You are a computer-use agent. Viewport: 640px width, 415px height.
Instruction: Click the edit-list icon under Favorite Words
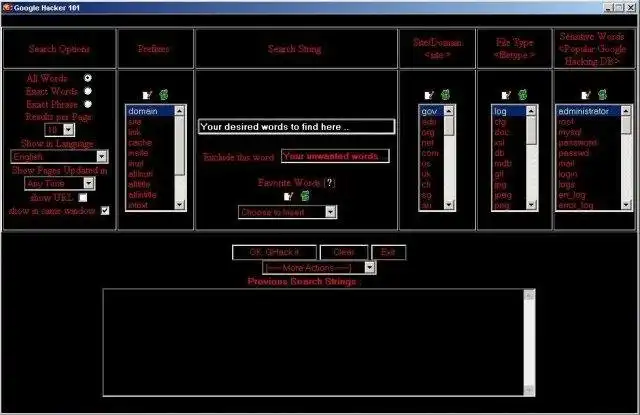[x=288, y=196]
